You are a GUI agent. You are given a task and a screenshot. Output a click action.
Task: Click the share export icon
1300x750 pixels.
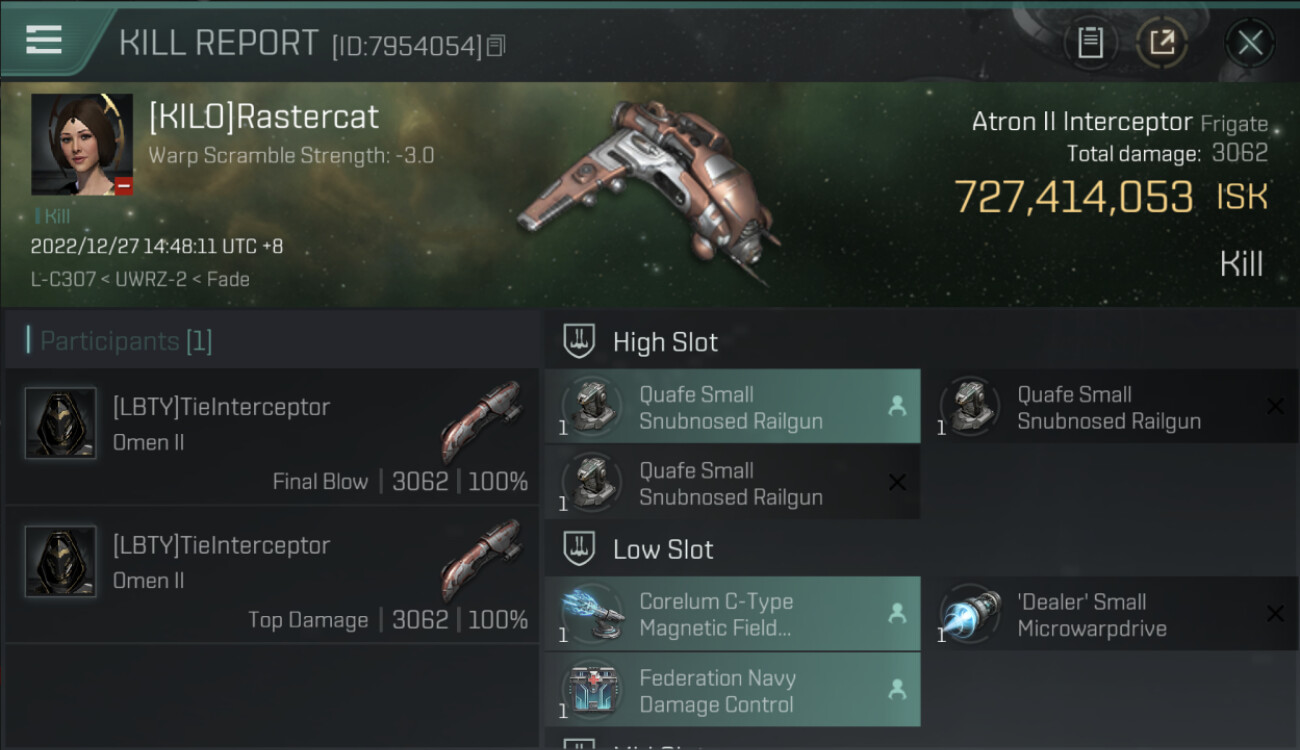coord(1162,42)
